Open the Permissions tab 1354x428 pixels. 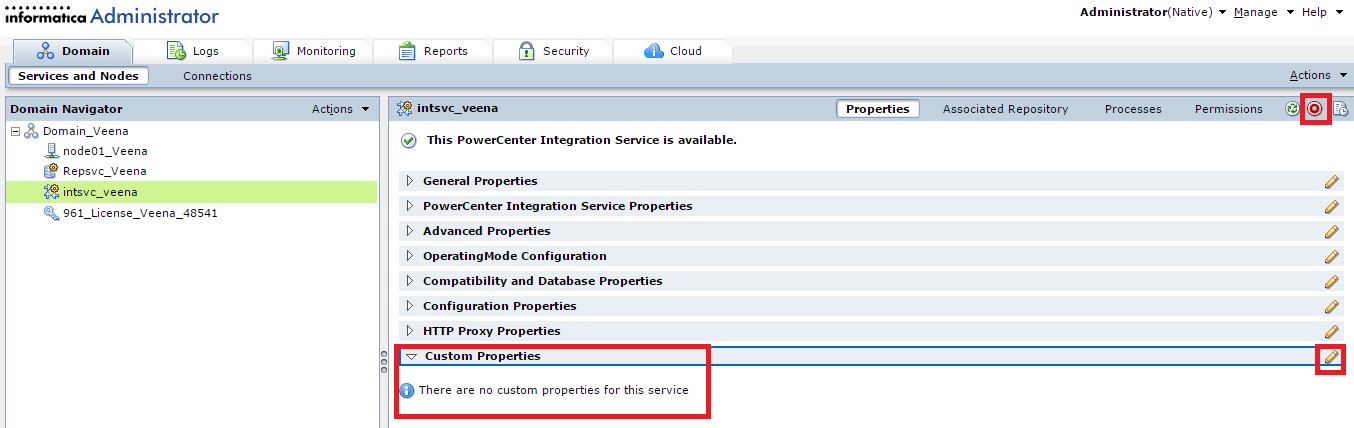click(x=1228, y=109)
